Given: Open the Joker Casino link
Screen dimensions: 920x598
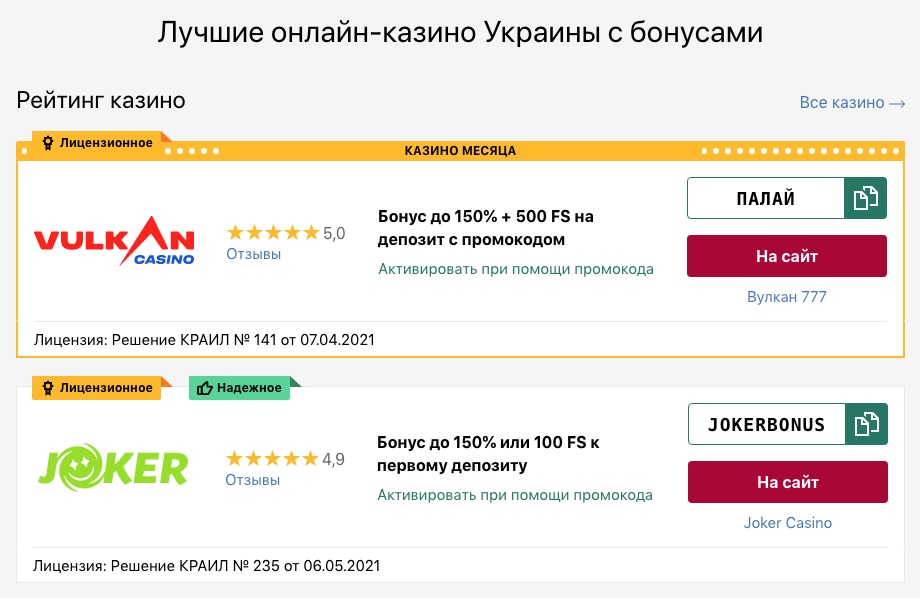Looking at the screenshot, I should 787,523.
